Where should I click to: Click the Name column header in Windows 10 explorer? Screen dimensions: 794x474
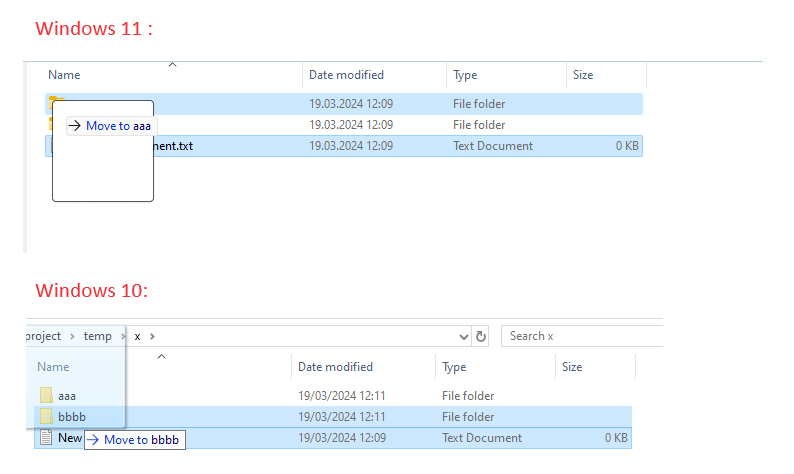[53, 367]
